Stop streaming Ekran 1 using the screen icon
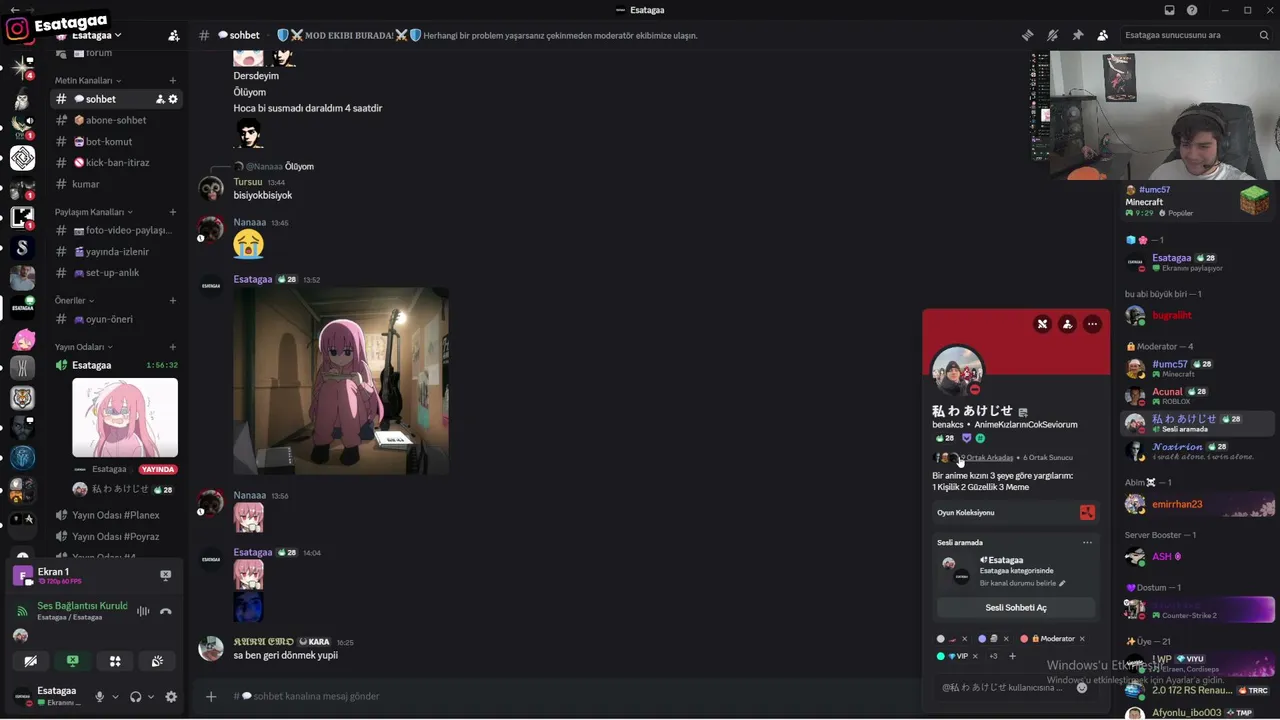The image size is (1280, 720). (x=166, y=575)
